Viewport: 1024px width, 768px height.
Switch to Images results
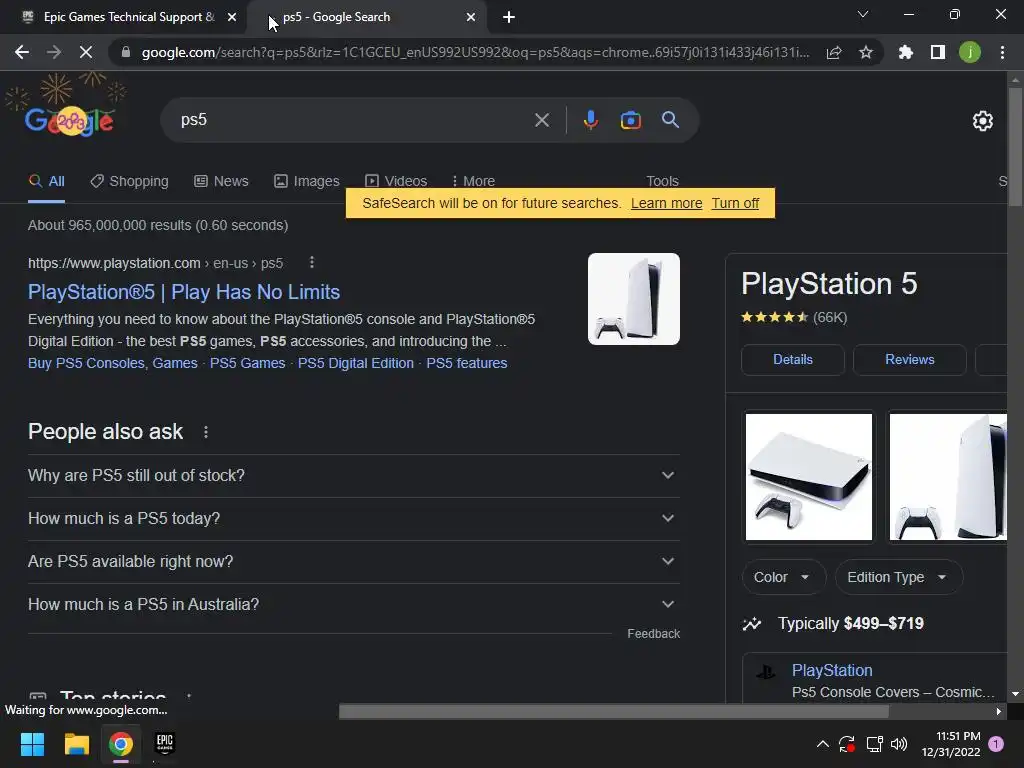coord(307,181)
